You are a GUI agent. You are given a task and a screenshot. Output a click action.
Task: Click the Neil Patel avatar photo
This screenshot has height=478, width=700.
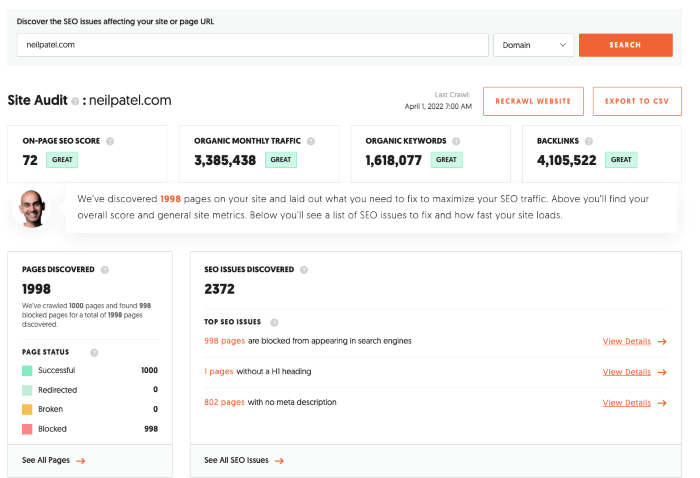click(x=32, y=208)
